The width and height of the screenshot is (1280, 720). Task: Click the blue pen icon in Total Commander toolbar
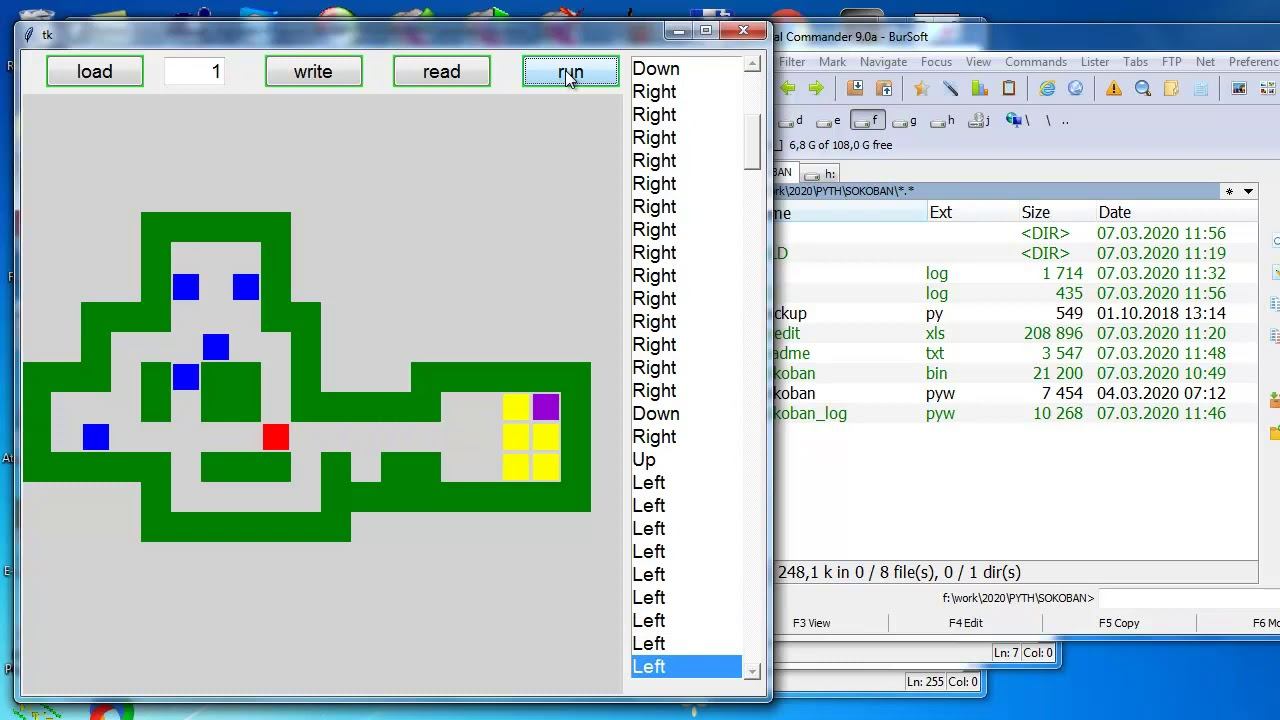tap(951, 88)
